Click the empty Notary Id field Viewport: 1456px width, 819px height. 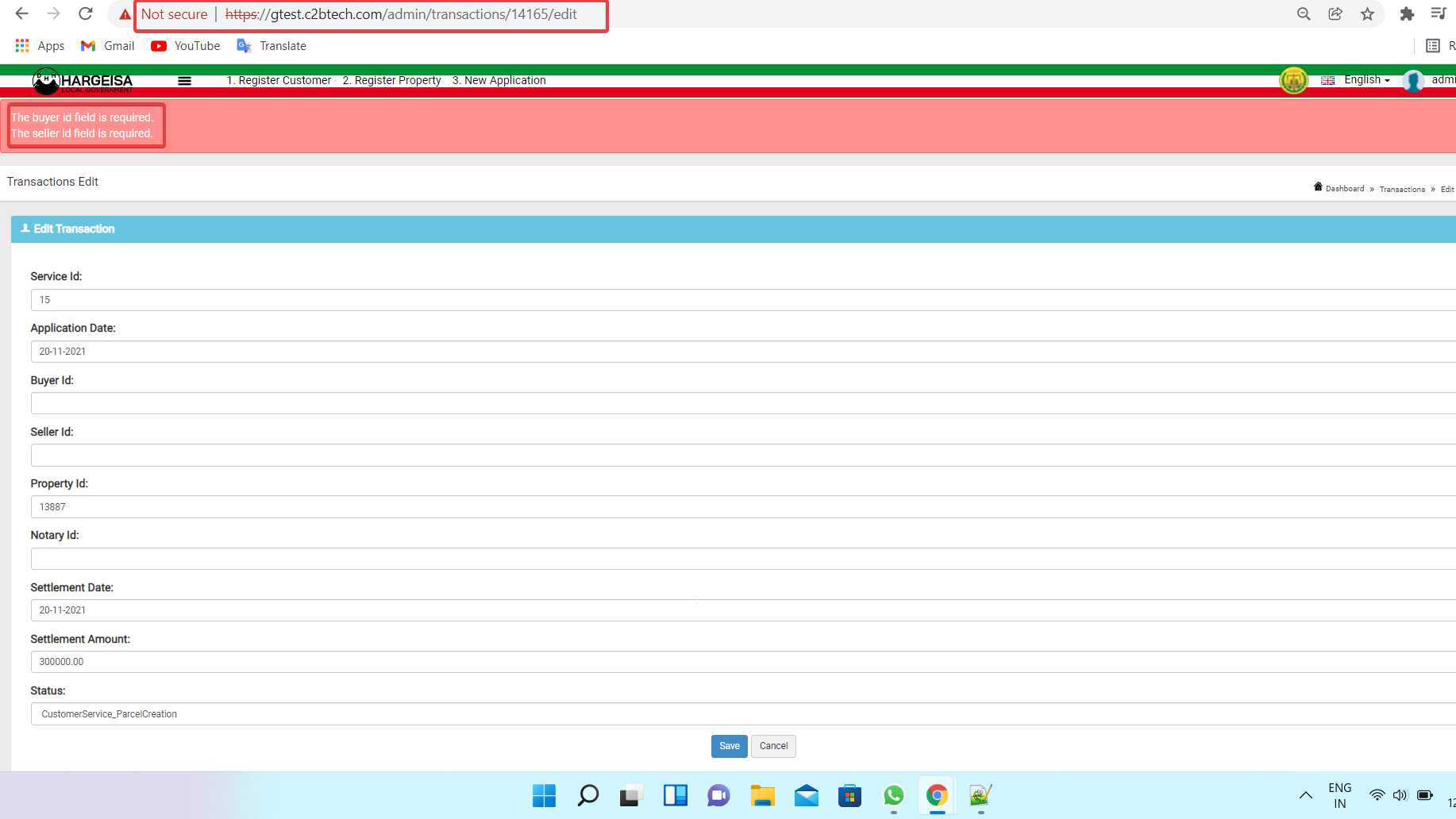pyautogui.click(x=743, y=559)
